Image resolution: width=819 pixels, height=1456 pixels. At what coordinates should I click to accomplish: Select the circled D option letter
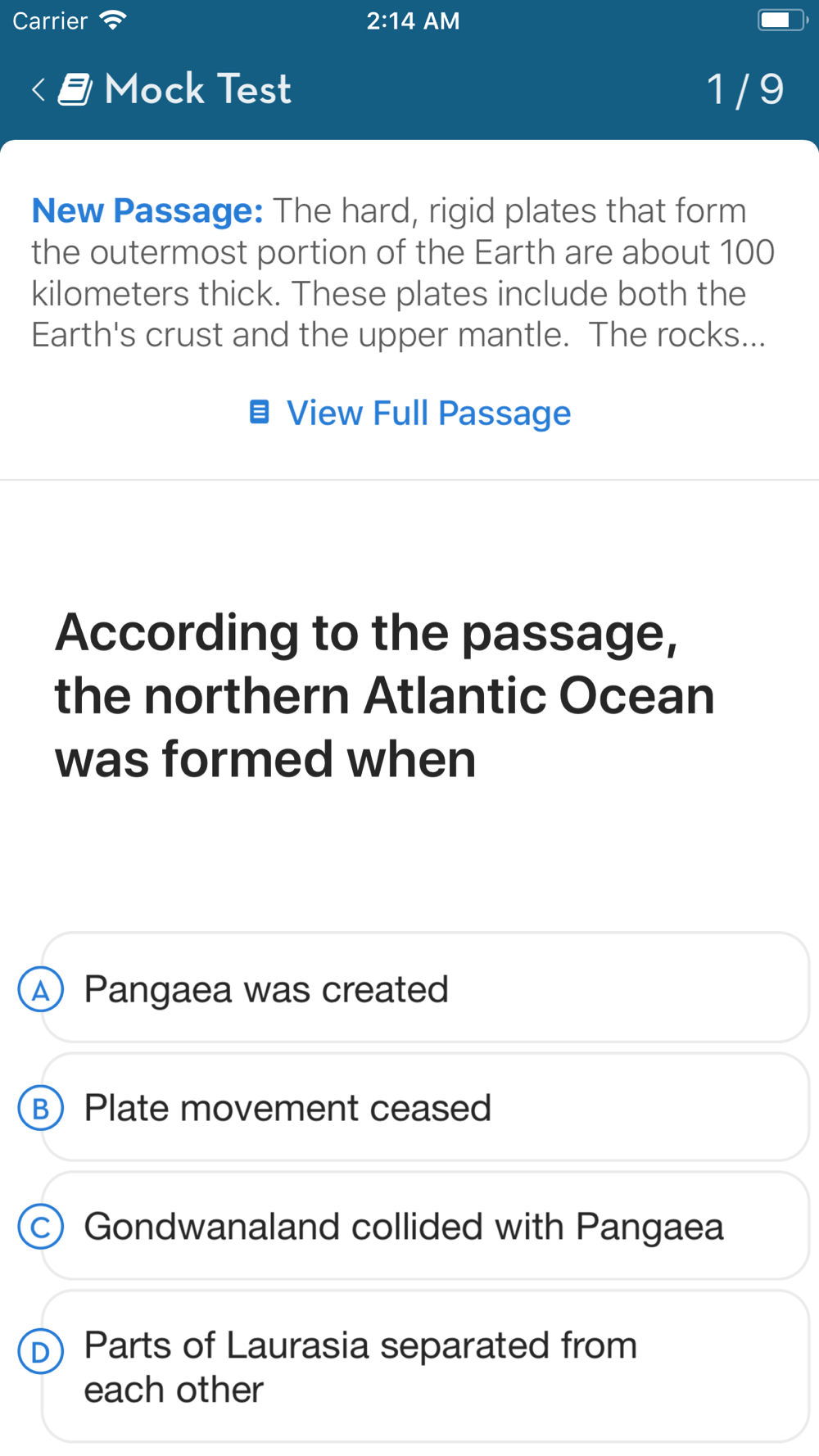tap(41, 1351)
